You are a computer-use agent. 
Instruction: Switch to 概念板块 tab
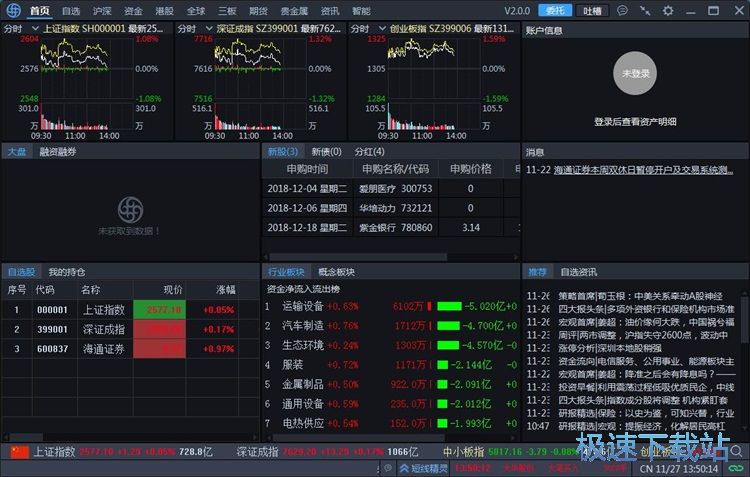tap(336, 272)
